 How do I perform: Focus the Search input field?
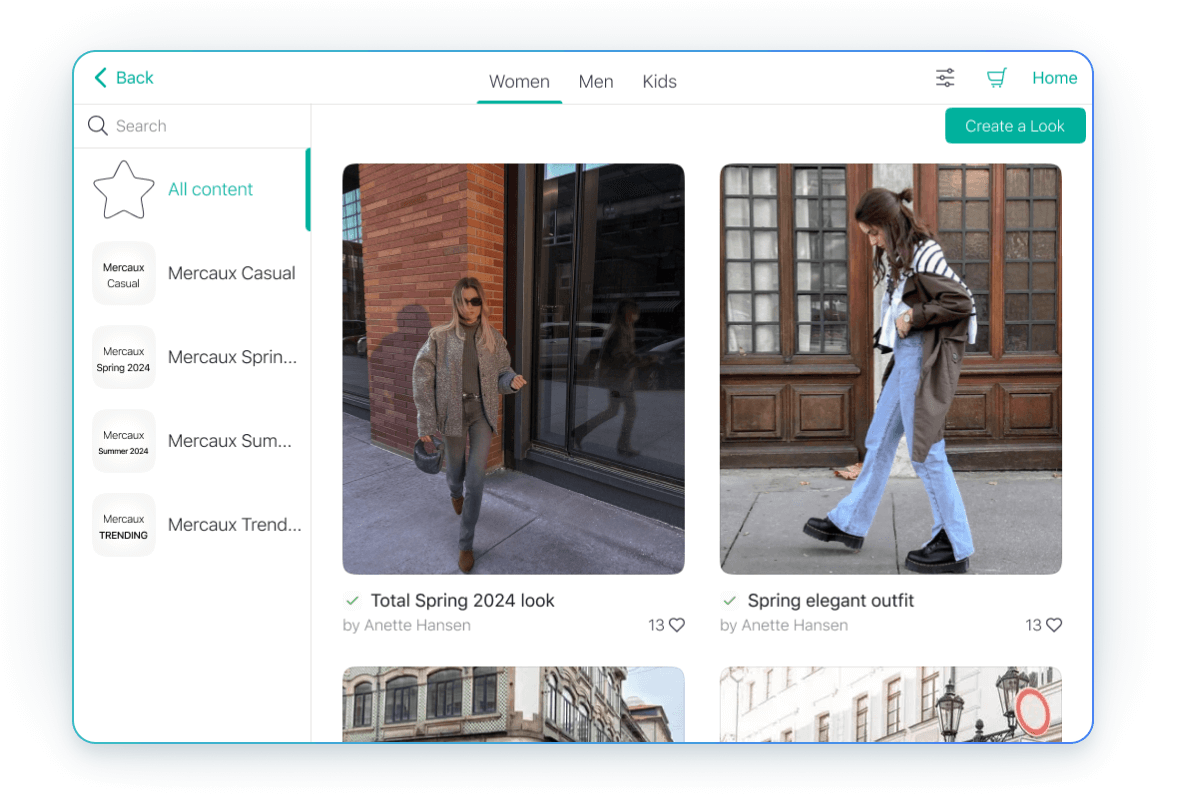point(200,126)
